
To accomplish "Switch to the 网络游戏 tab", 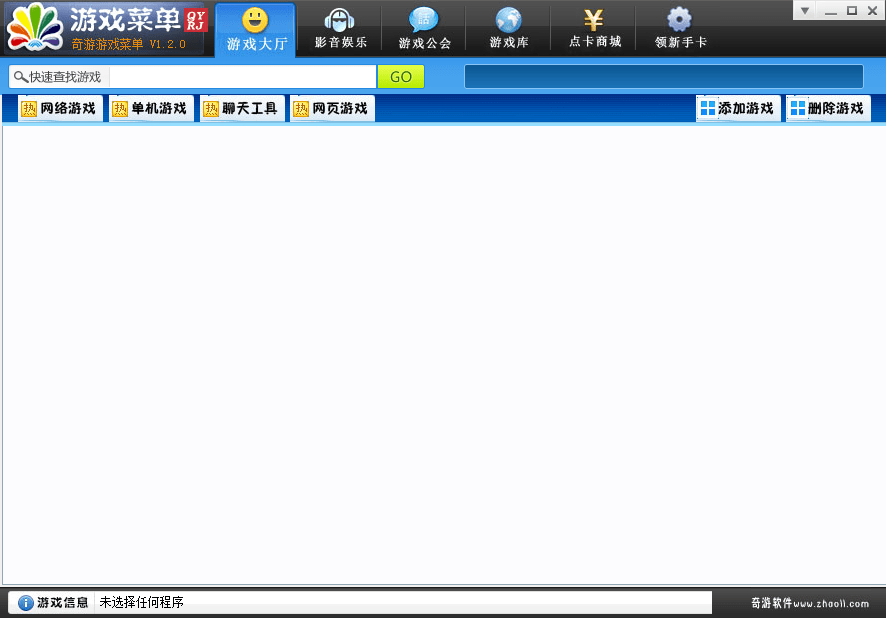I will tap(60, 108).
